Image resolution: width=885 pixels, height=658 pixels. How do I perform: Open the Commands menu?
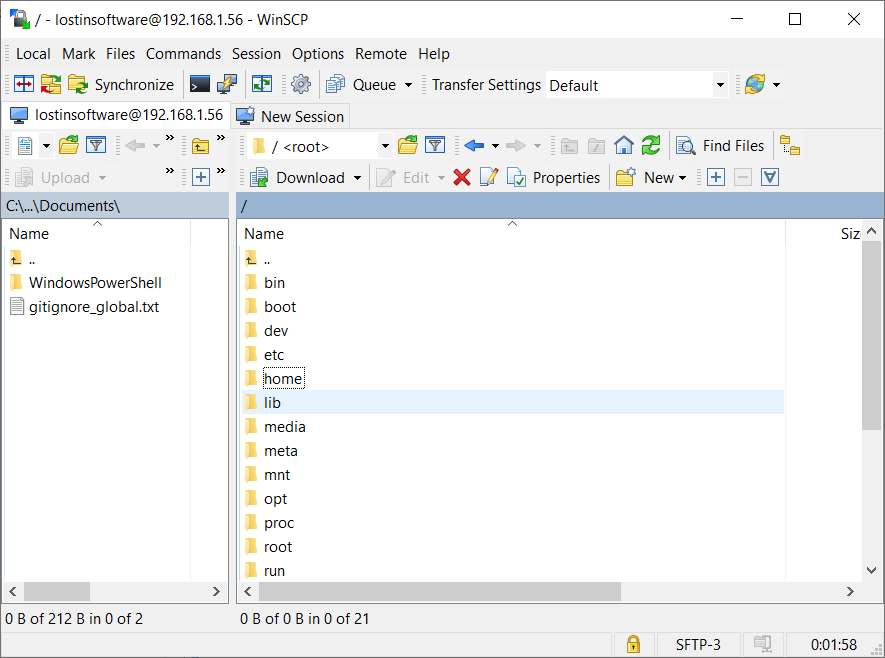(x=183, y=54)
